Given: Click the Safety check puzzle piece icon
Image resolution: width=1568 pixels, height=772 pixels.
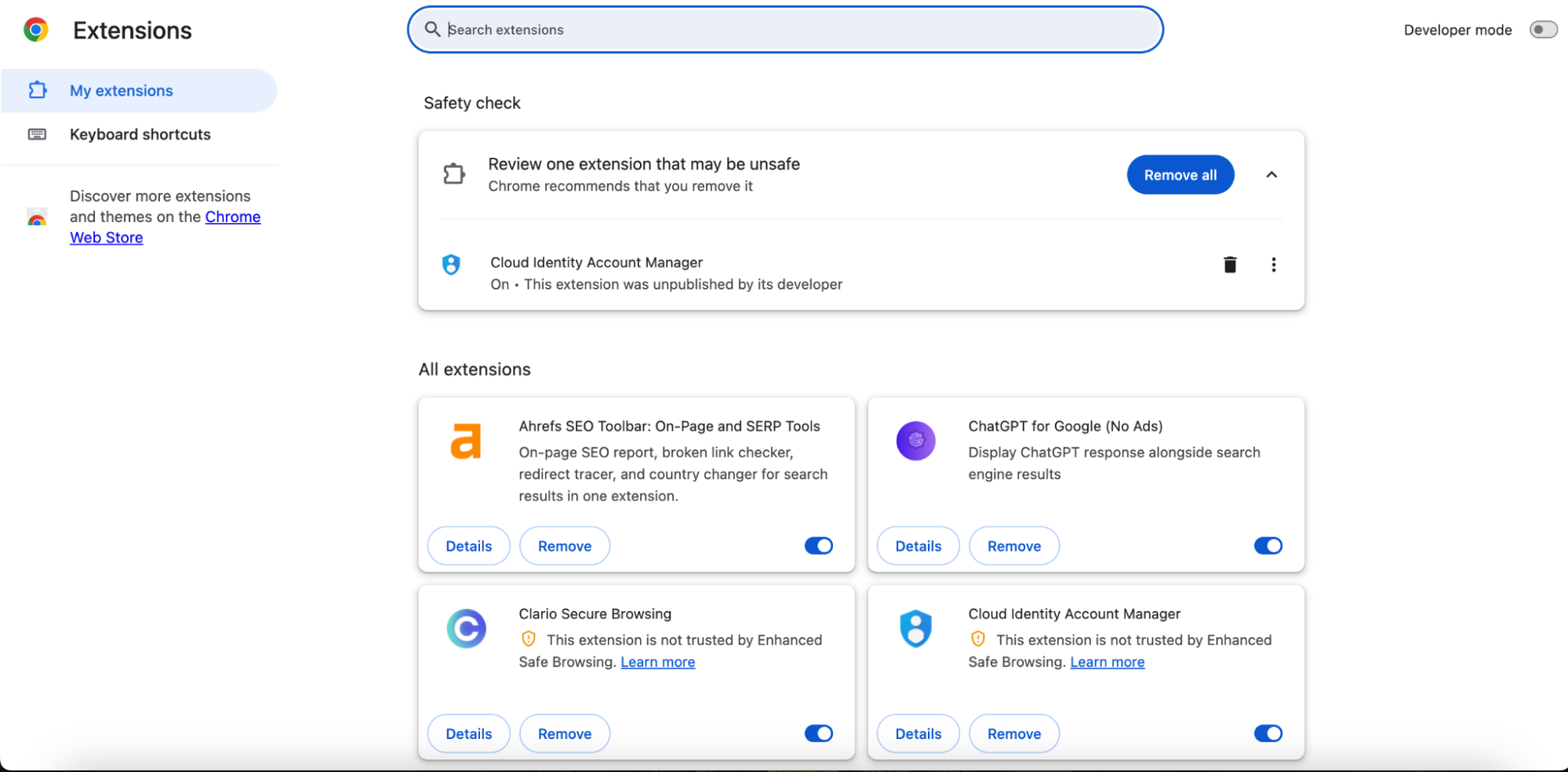Looking at the screenshot, I should 454,174.
